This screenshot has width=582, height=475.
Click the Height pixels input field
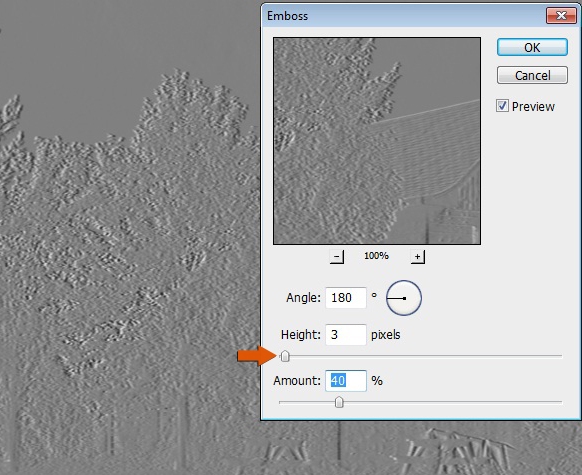tap(346, 335)
